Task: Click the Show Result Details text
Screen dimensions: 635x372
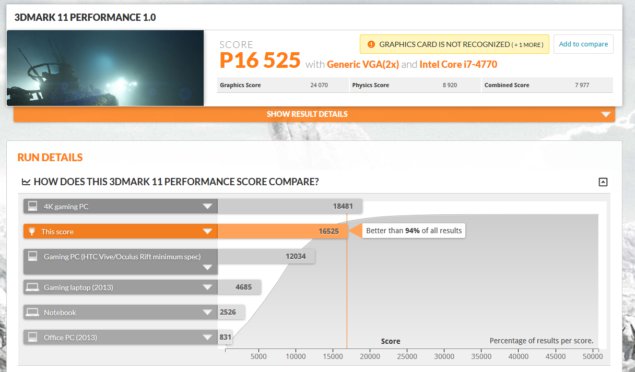Action: pos(307,114)
